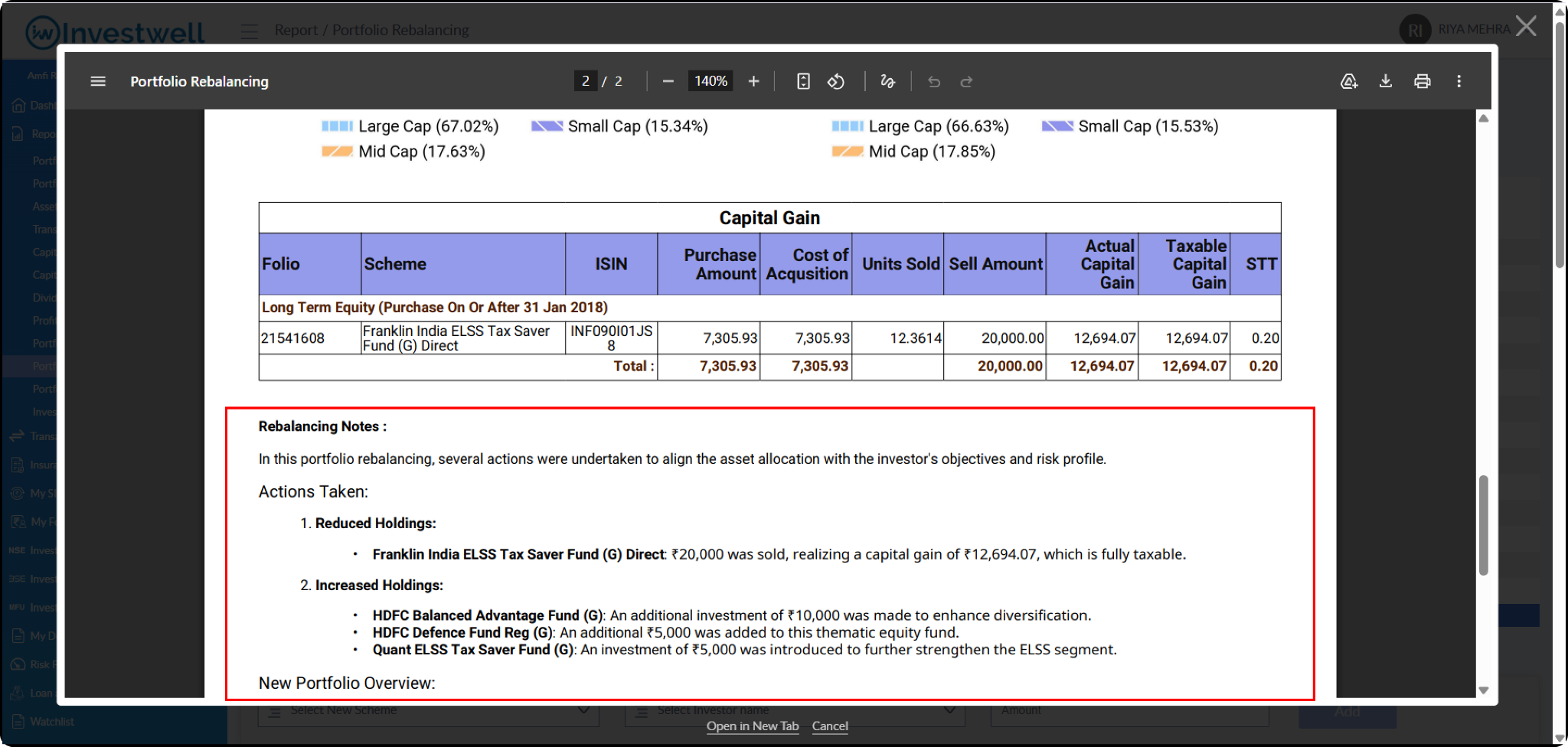The width and height of the screenshot is (1568, 747).
Task: Click the Portfolio Rebalancing document title
Action: [199, 81]
